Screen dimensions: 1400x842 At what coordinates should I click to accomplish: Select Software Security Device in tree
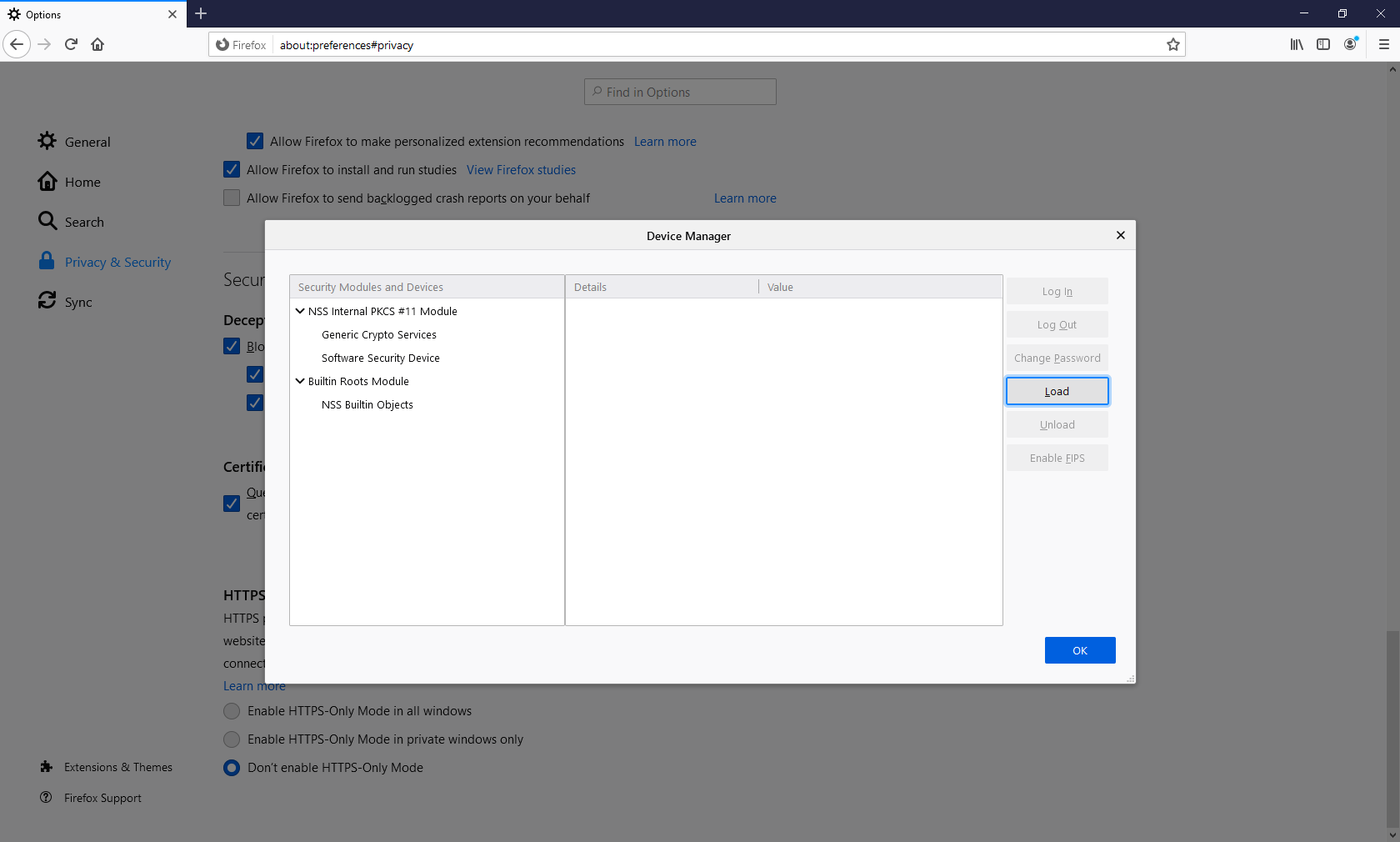click(380, 358)
